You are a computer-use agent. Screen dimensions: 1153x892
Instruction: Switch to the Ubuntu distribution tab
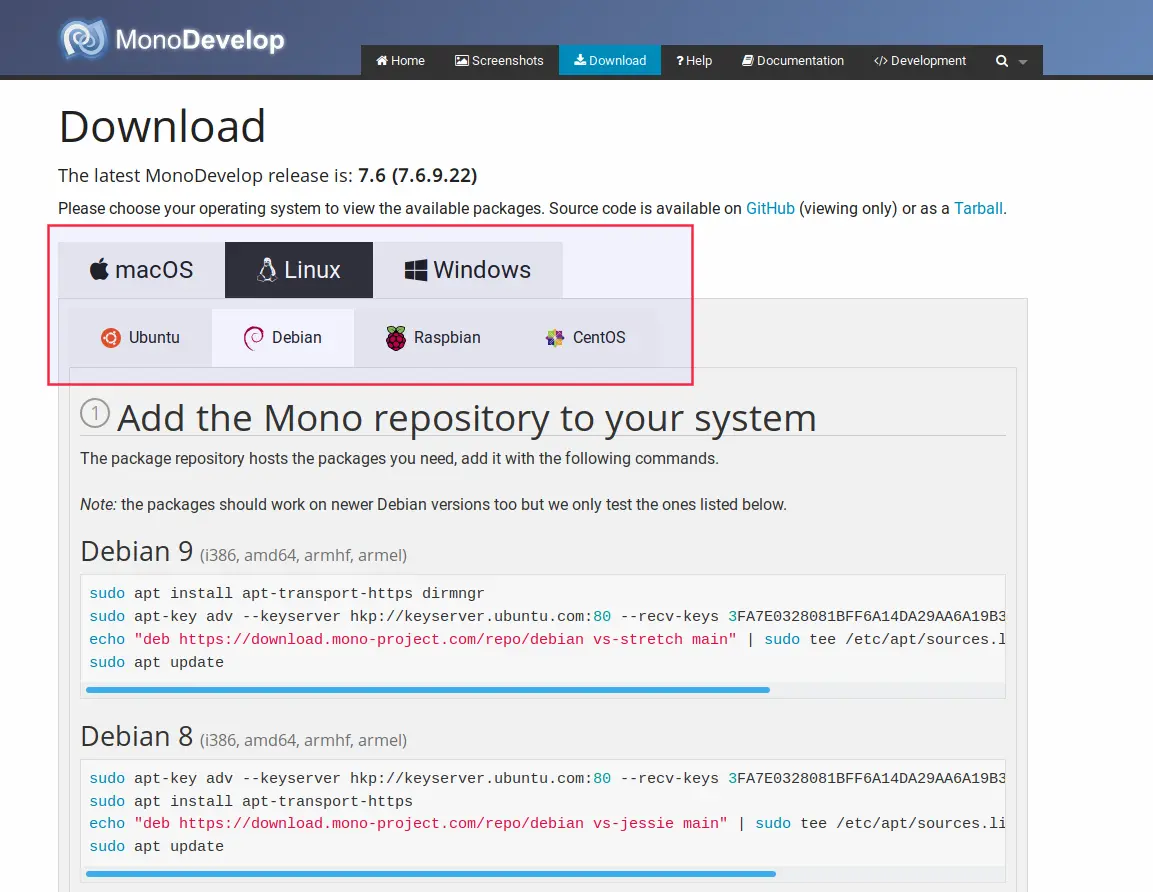[140, 337]
